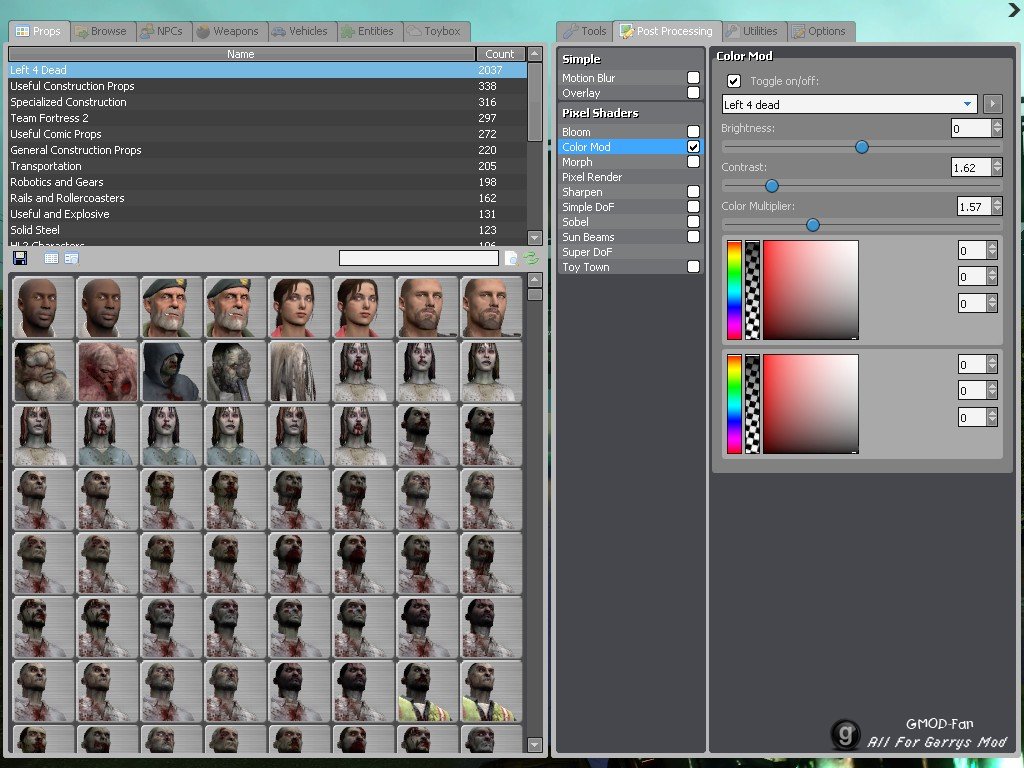Open the Left 4 dead preset dropdown

850,104
